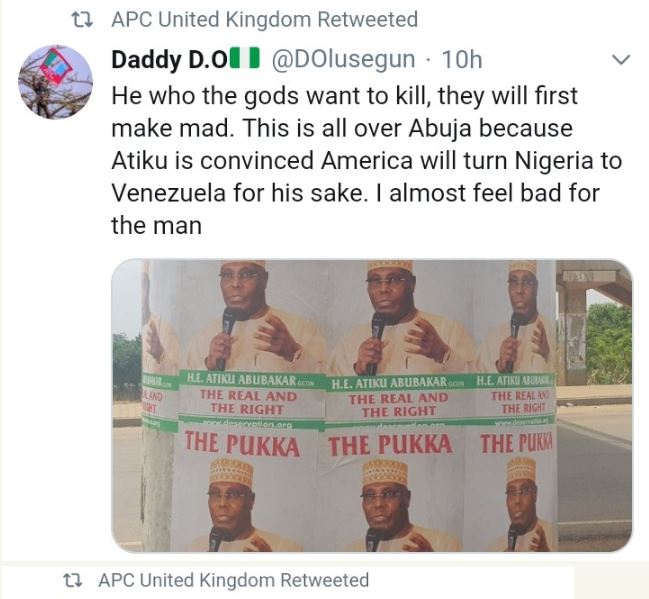Click the left poster's "THE PUKKA" headline

click(242, 444)
